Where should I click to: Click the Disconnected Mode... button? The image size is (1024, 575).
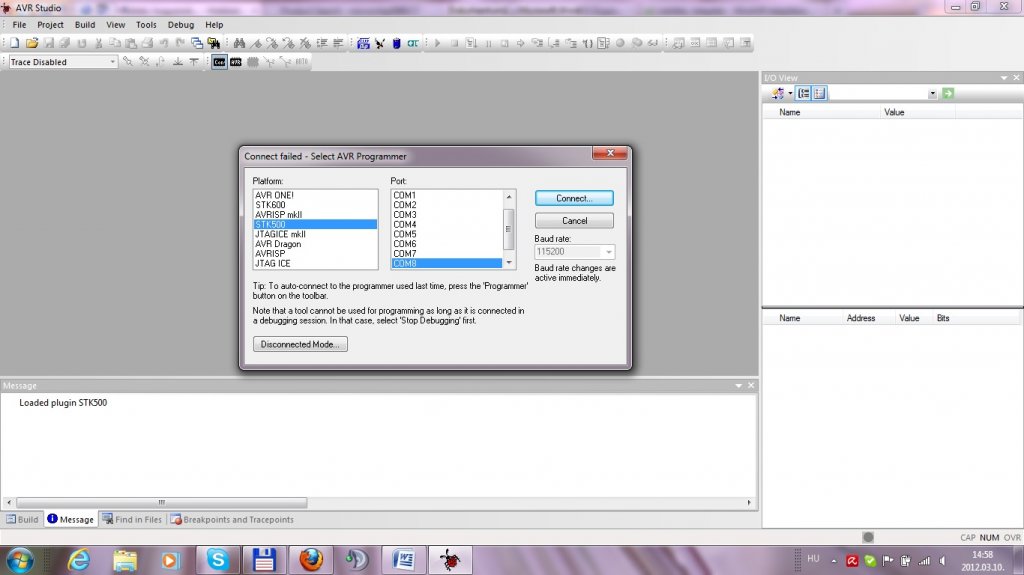pos(300,344)
